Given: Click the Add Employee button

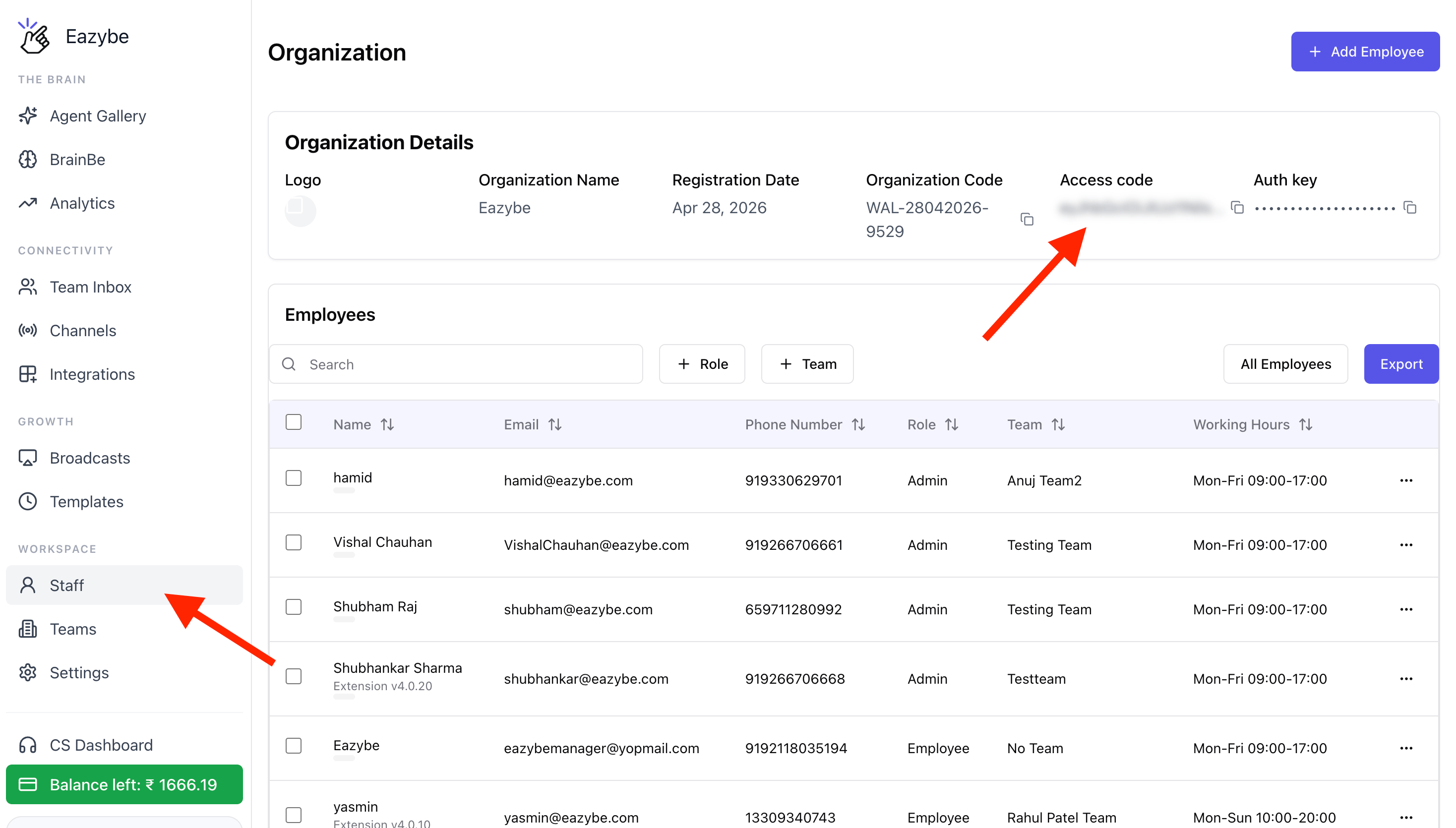Looking at the screenshot, I should (x=1365, y=52).
